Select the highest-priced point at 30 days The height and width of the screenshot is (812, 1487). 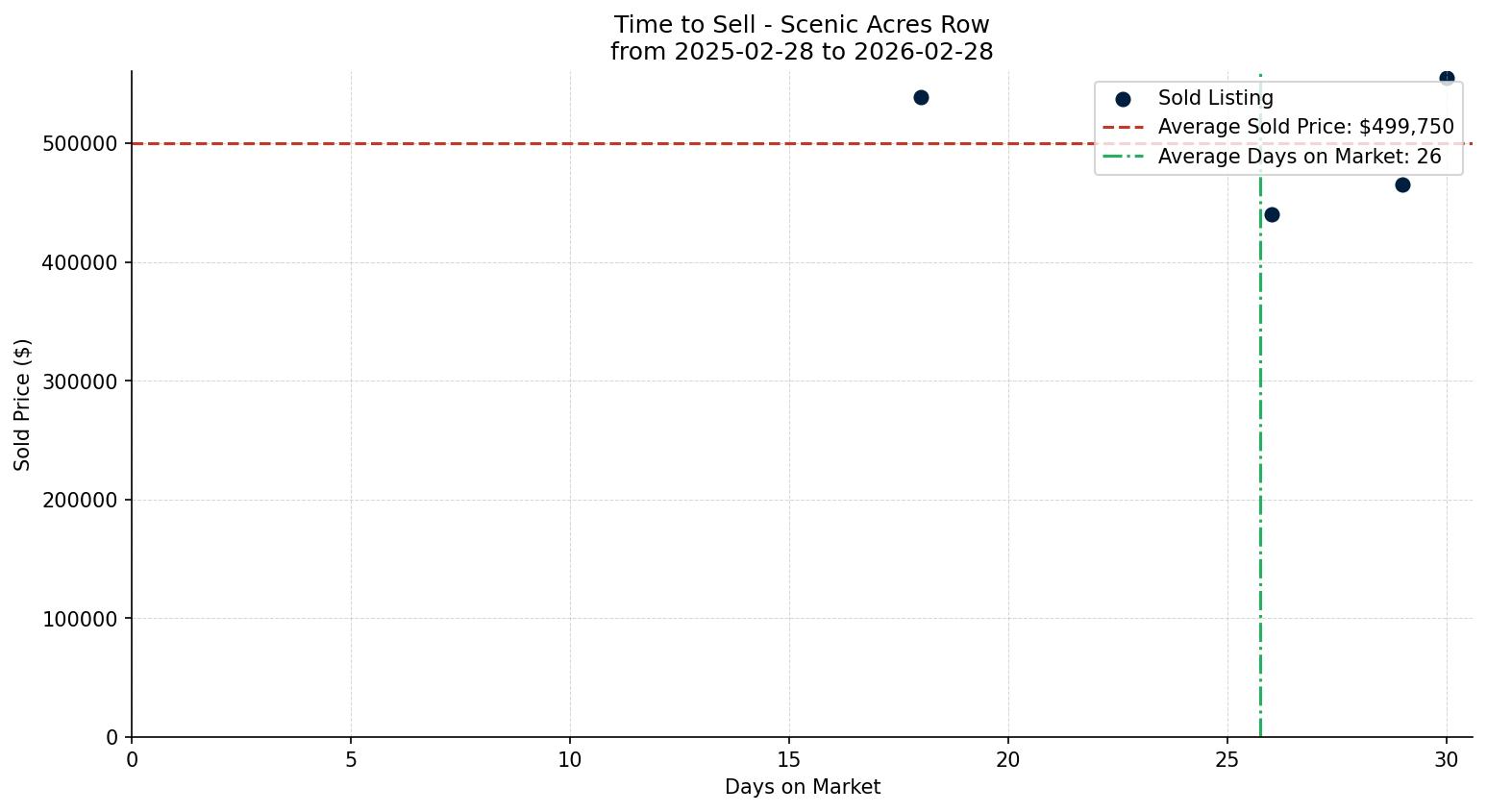click(1447, 78)
